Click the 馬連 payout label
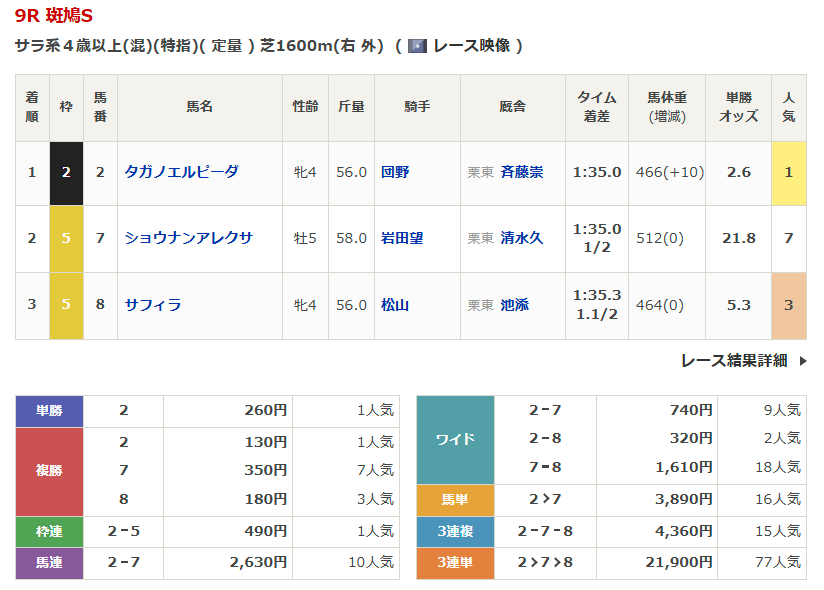This screenshot has width=824, height=590. [x=49, y=563]
